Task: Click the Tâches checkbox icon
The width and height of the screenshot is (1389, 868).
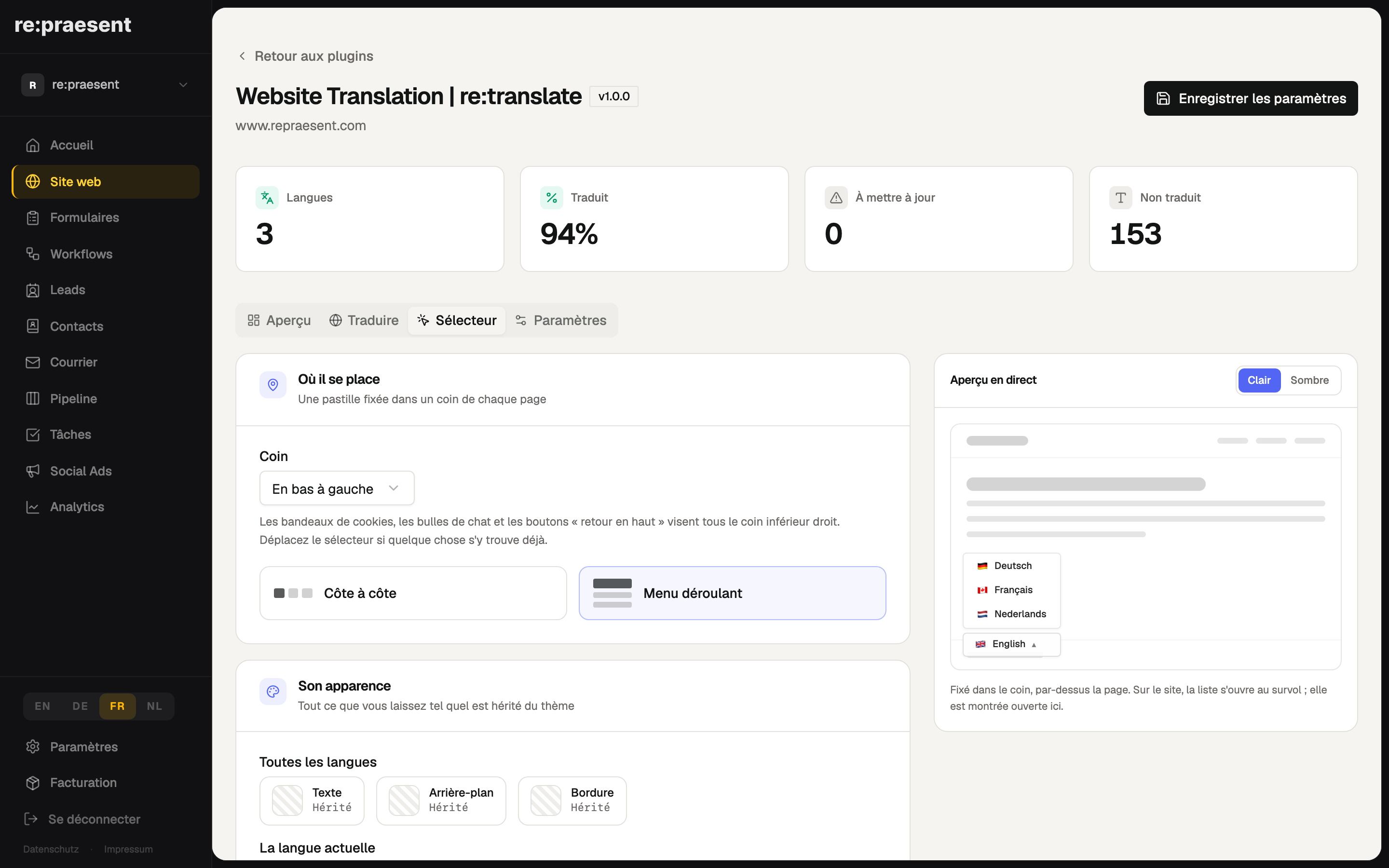Action: [x=33, y=434]
